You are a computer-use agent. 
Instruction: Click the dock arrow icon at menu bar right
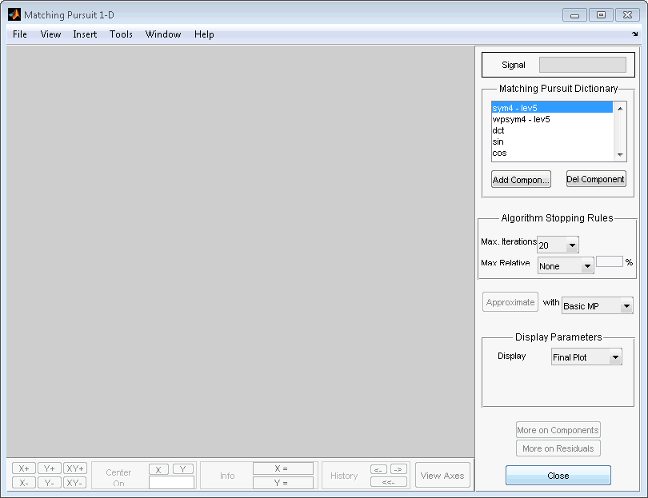(x=635, y=34)
